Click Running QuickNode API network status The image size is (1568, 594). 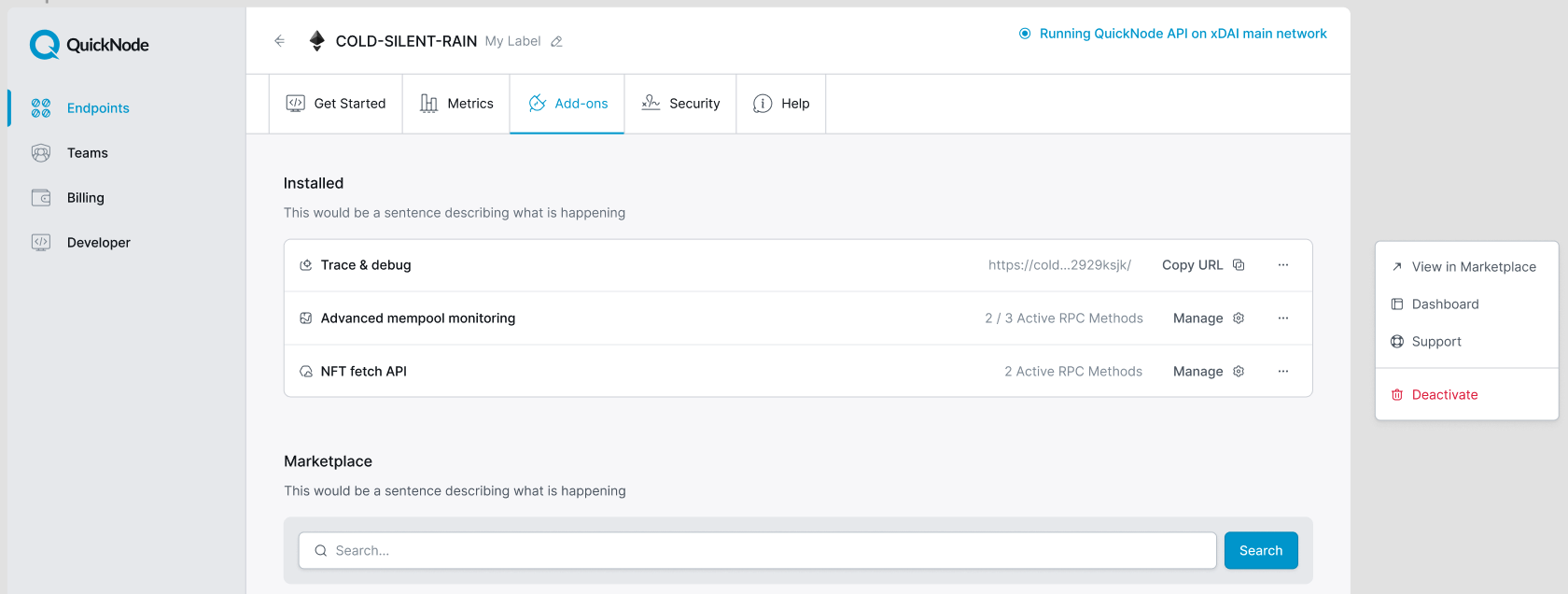tap(1172, 34)
